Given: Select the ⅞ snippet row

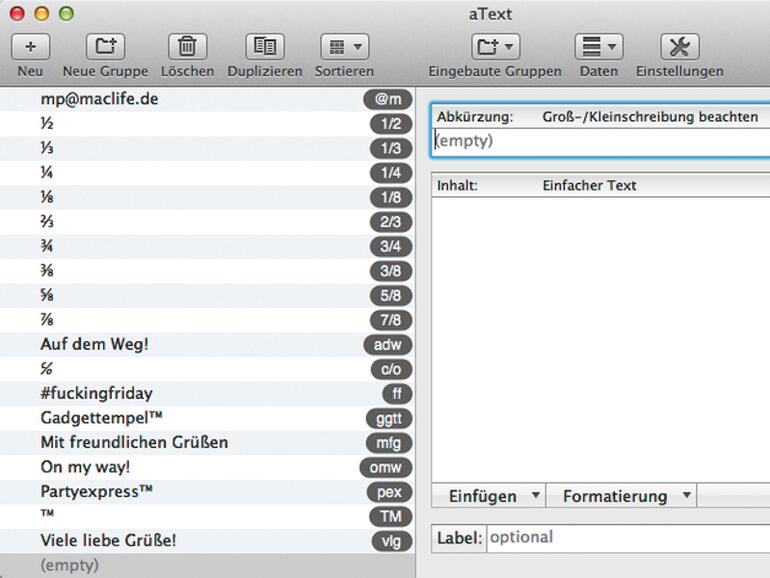Looking at the screenshot, I should pyautogui.click(x=206, y=320).
